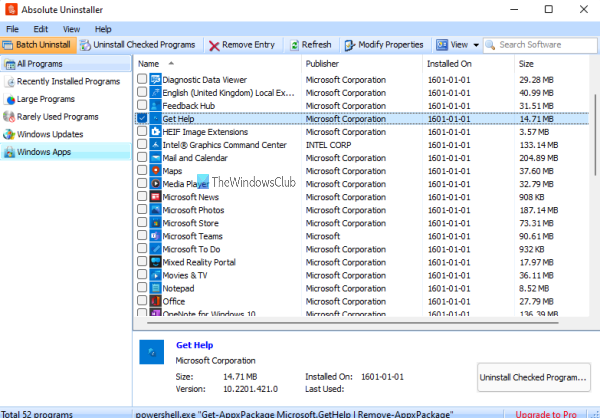
Task: Sort list by the Name column header
Action: (x=217, y=64)
